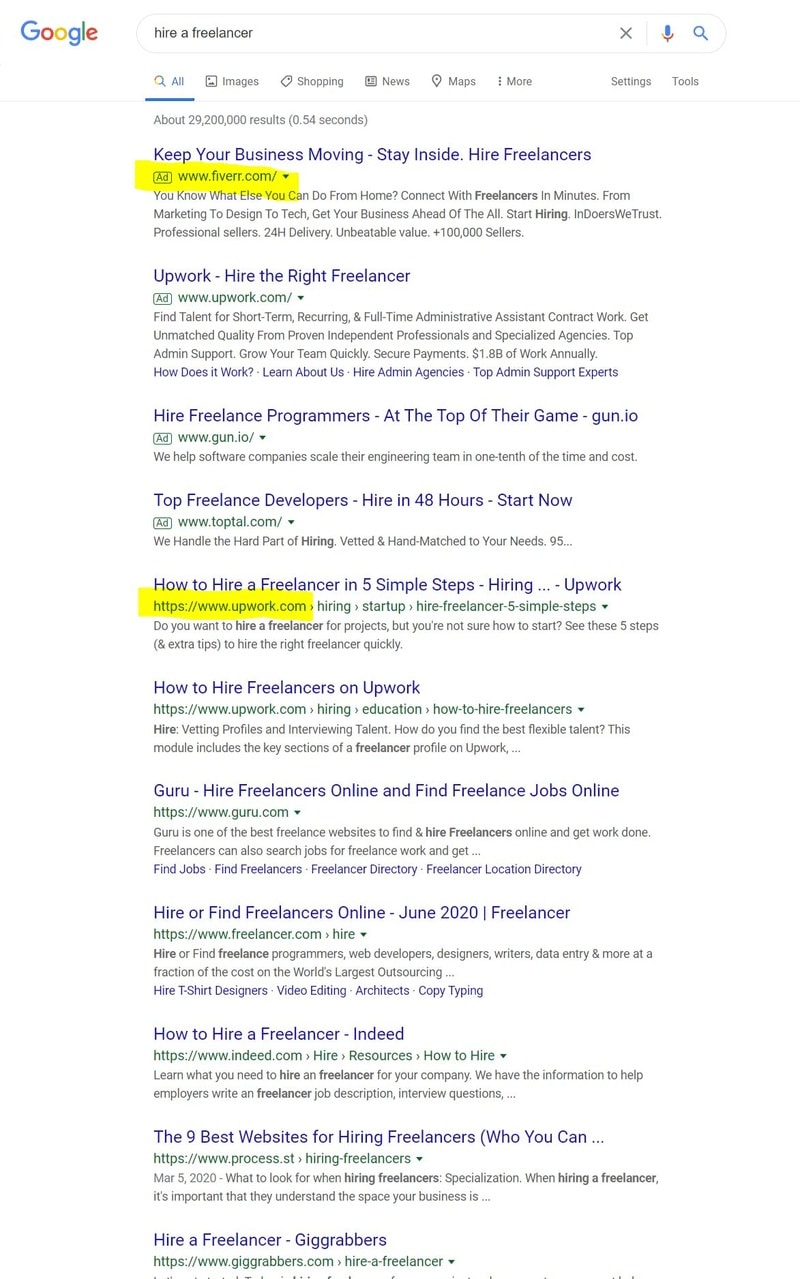Expand dropdown next to Indeed 'How to Hire' URL
The image size is (800, 1279).
point(504,1056)
